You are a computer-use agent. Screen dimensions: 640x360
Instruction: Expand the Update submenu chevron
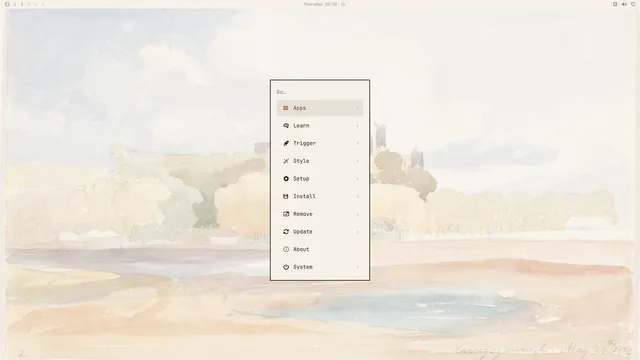(358, 231)
